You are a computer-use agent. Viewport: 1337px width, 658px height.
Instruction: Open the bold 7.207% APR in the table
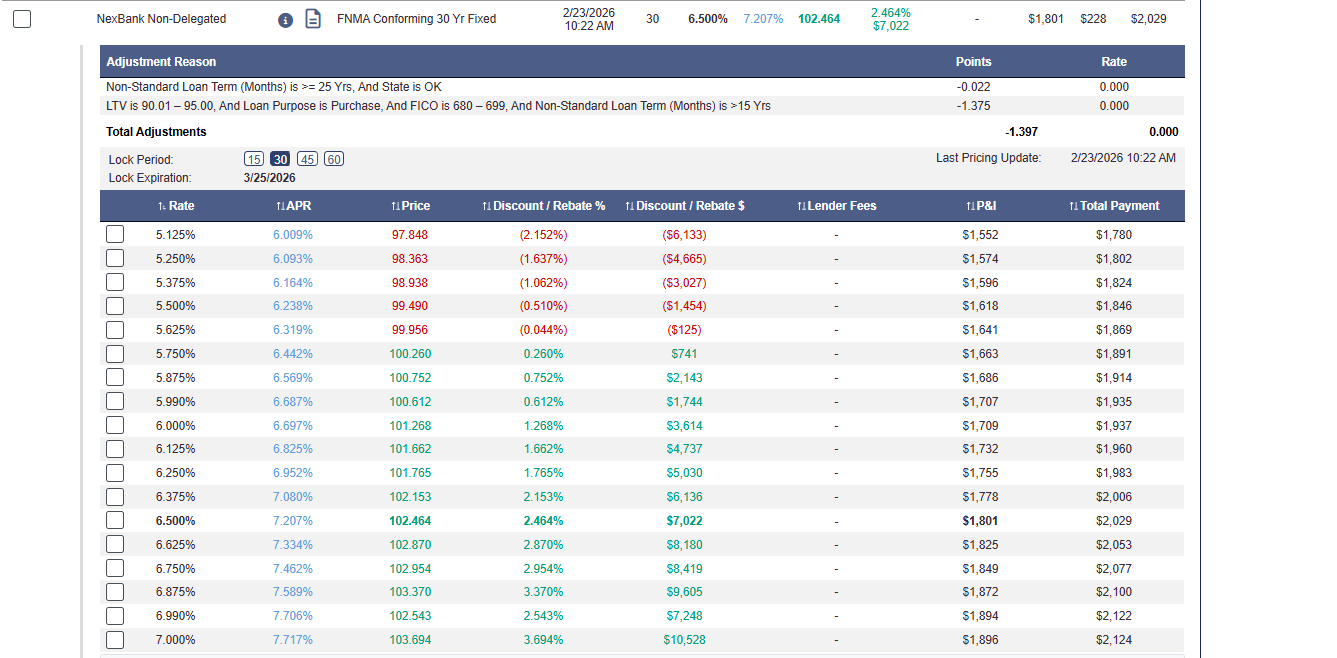(x=293, y=521)
